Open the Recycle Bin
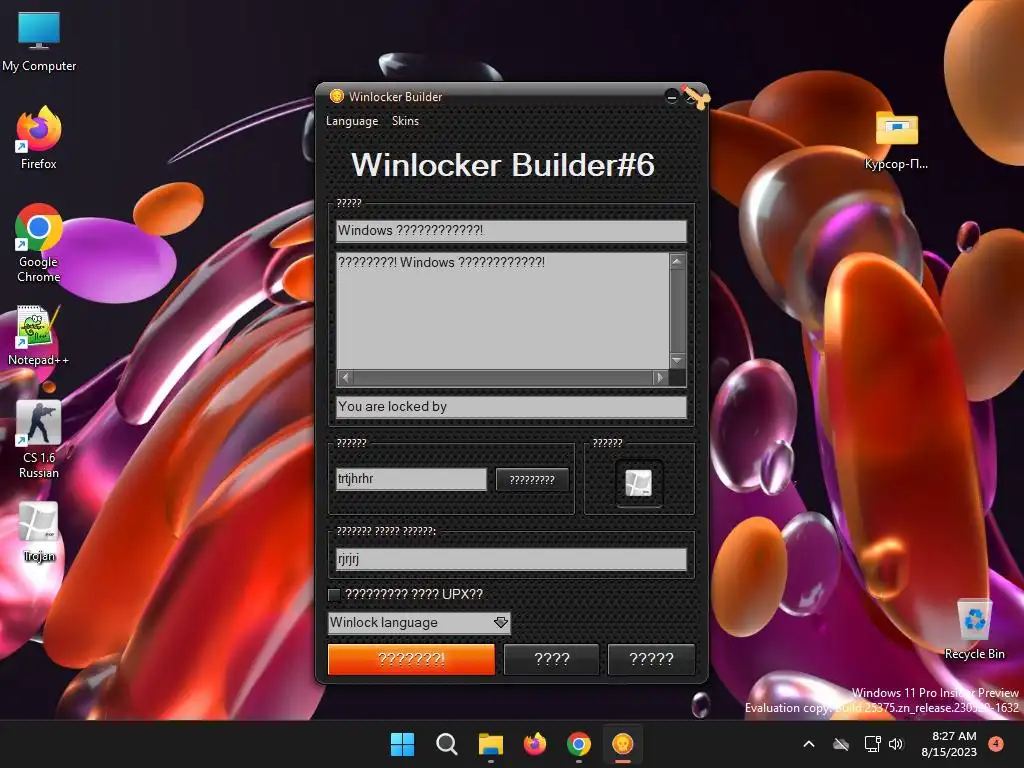Screen dimensions: 1024x768 pos(974,629)
